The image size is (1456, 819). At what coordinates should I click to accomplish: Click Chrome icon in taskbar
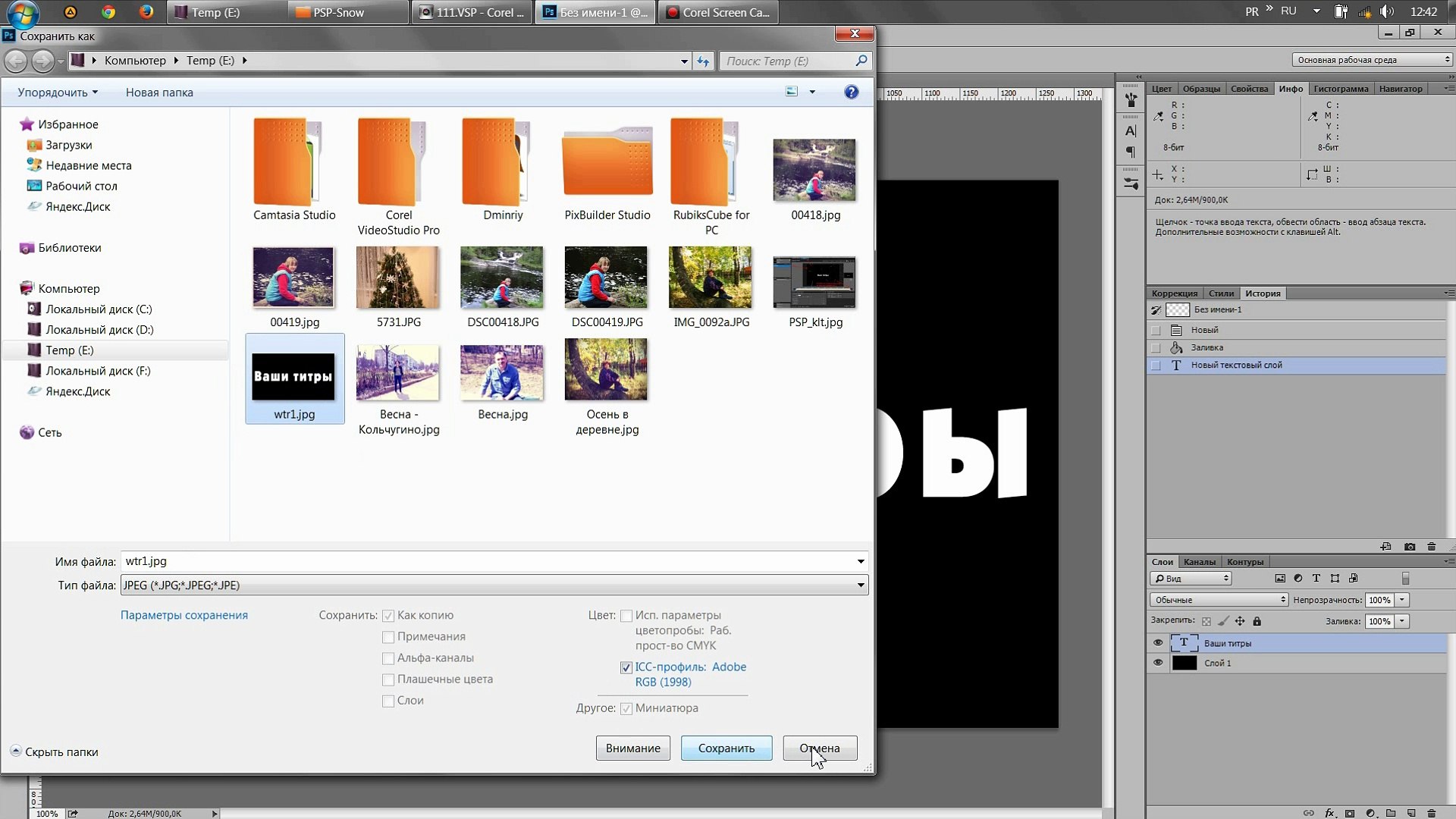click(x=108, y=12)
